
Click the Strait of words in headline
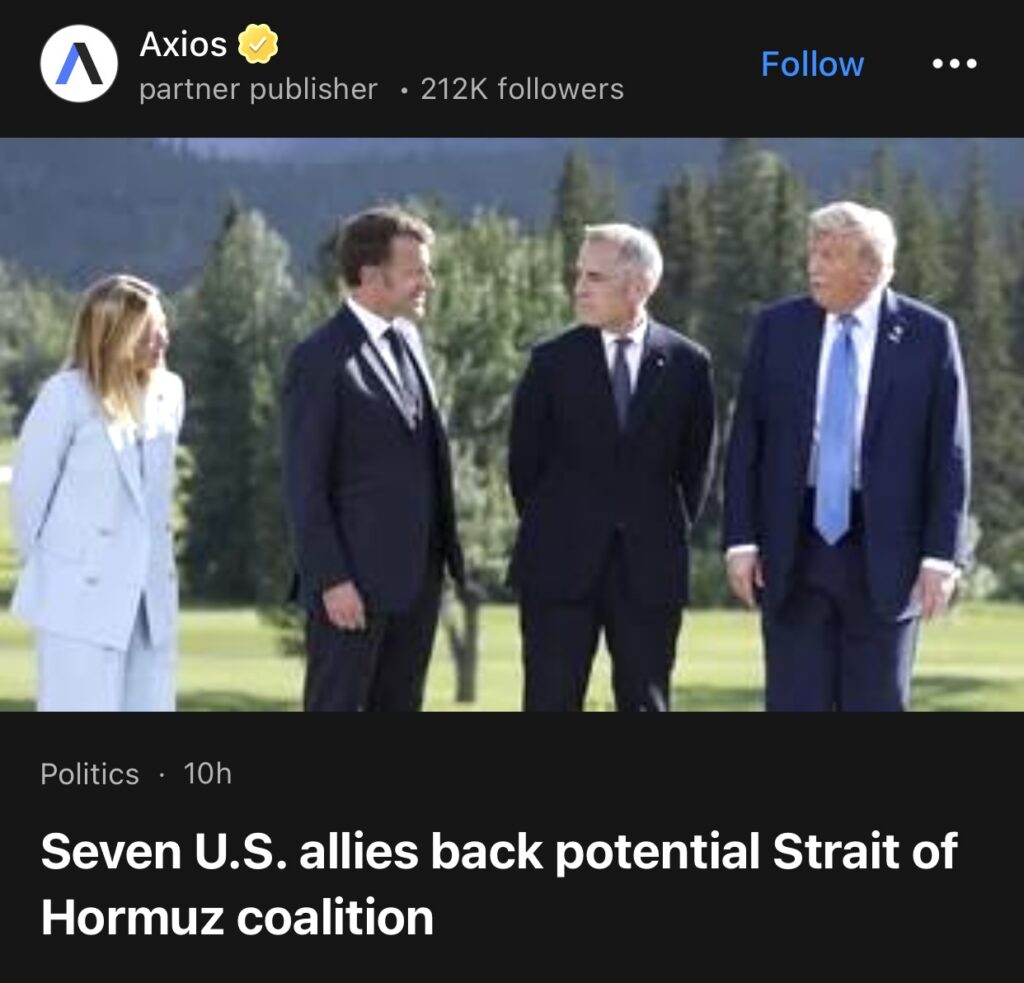[865, 851]
